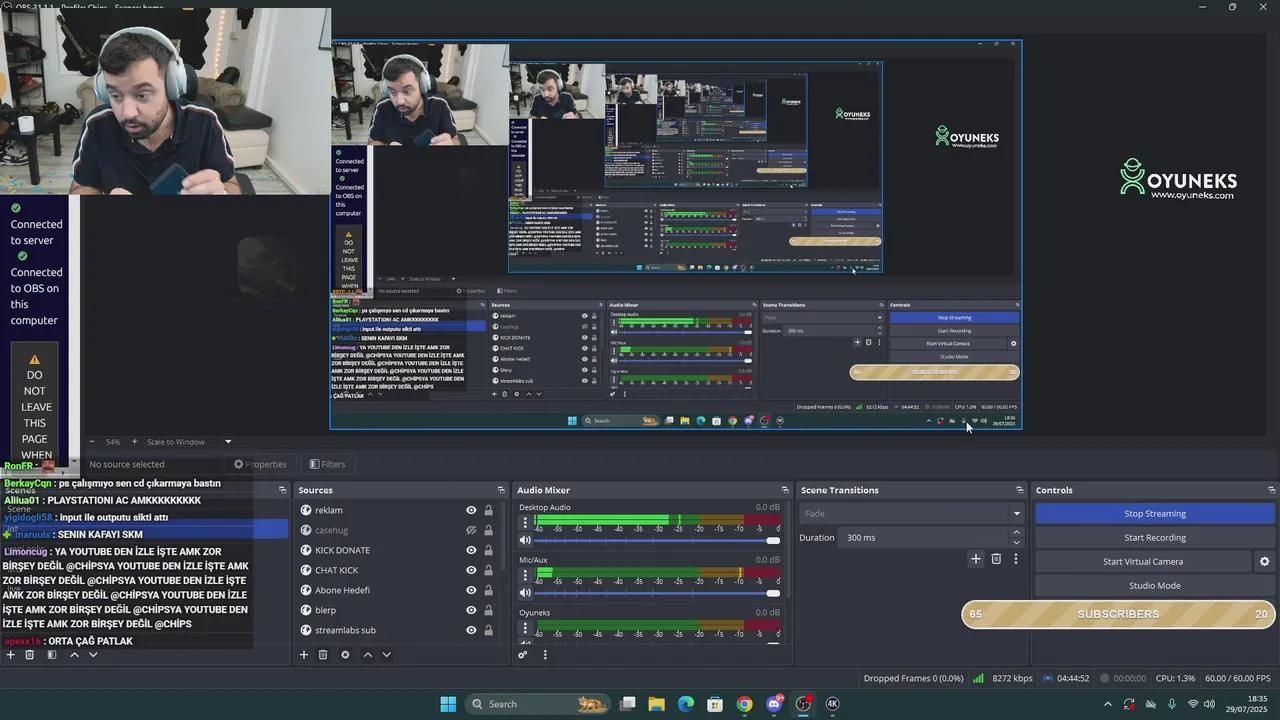Open transition properties three-dot menu
This screenshot has height=720, width=1280.
coord(1016,559)
